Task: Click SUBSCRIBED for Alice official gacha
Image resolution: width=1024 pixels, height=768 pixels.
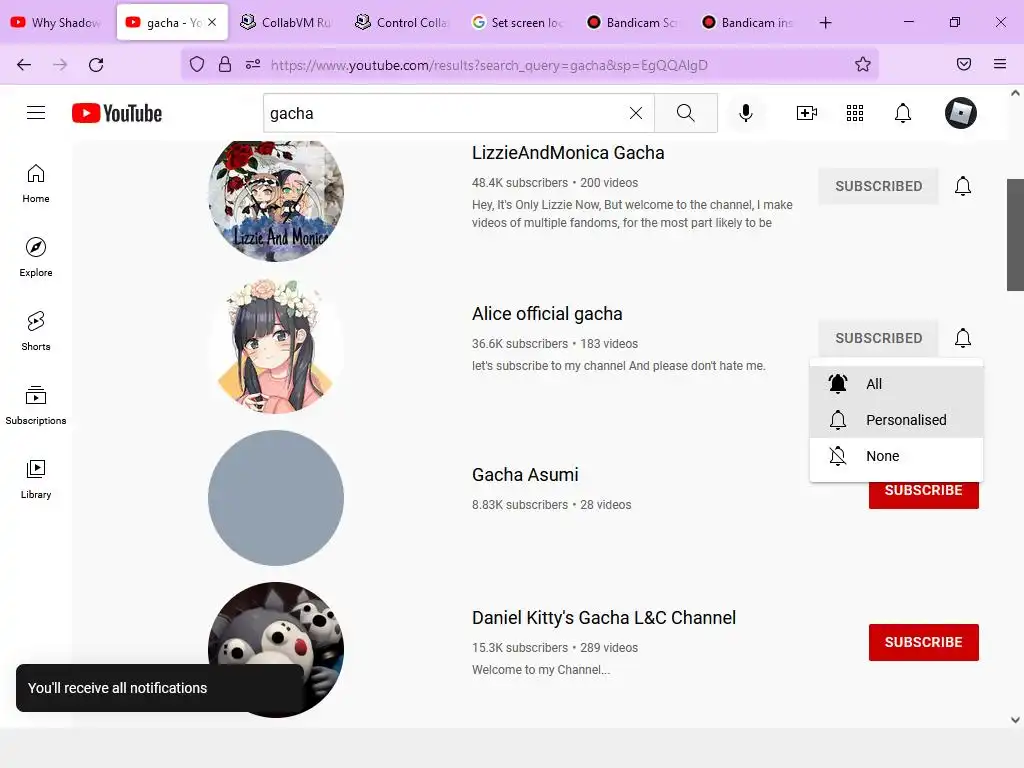Action: [x=878, y=338]
